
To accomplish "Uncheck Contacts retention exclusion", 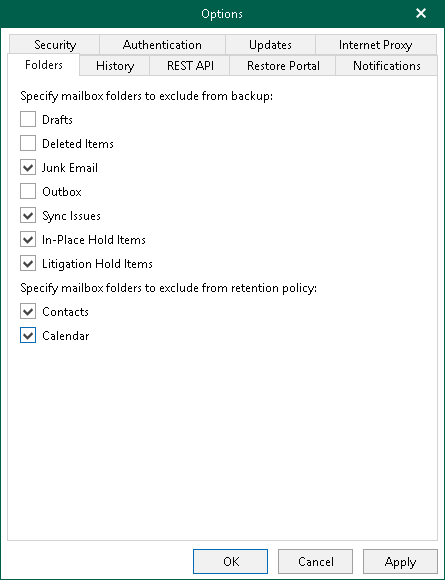I will point(28,312).
